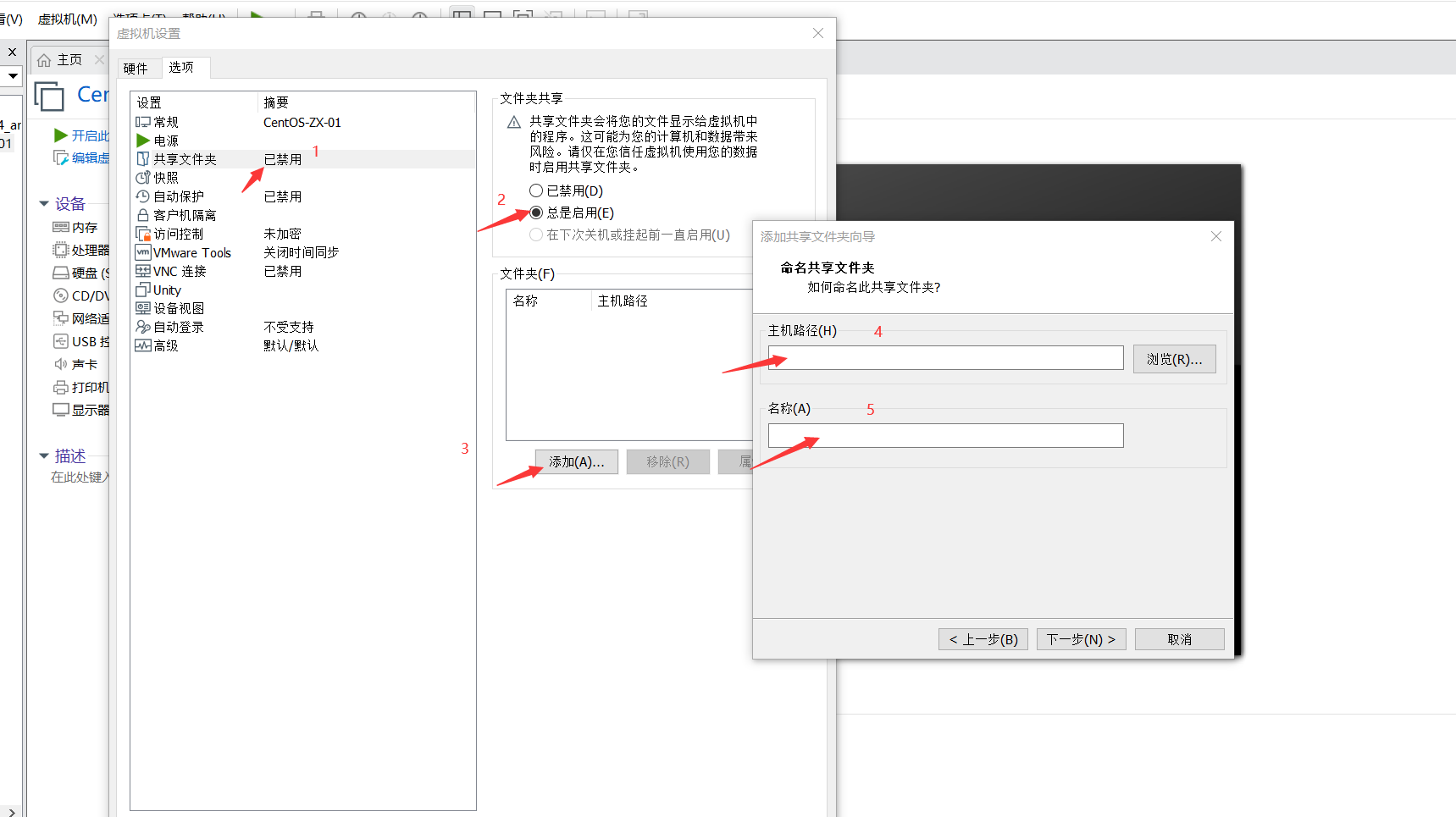Click the 处理器 processor chip icon

[x=61, y=250]
